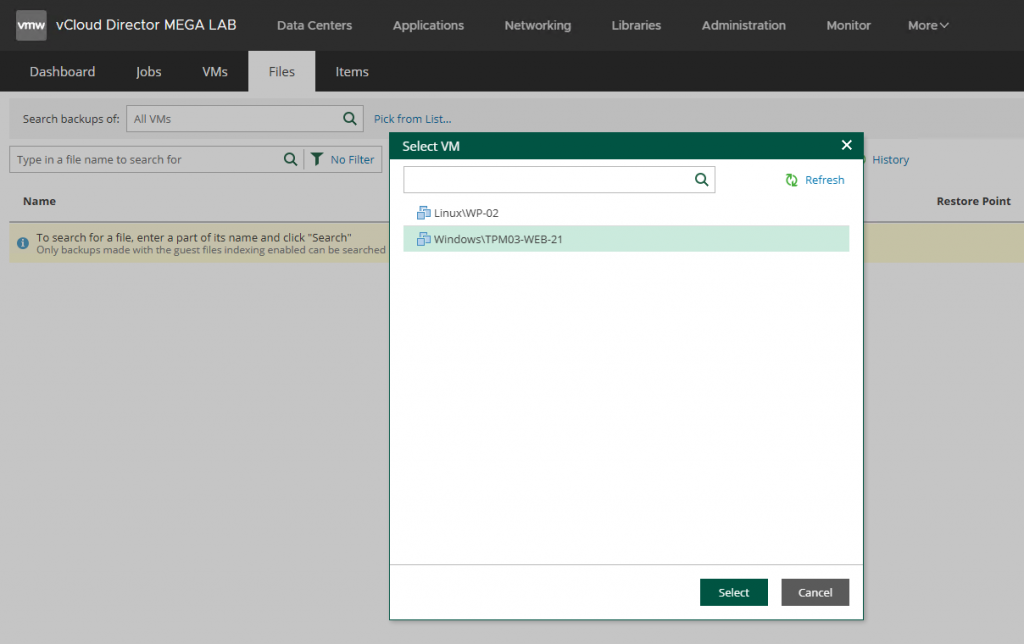Image resolution: width=1024 pixels, height=644 pixels.
Task: Click magnifier icon in file name search
Action: pos(291,159)
